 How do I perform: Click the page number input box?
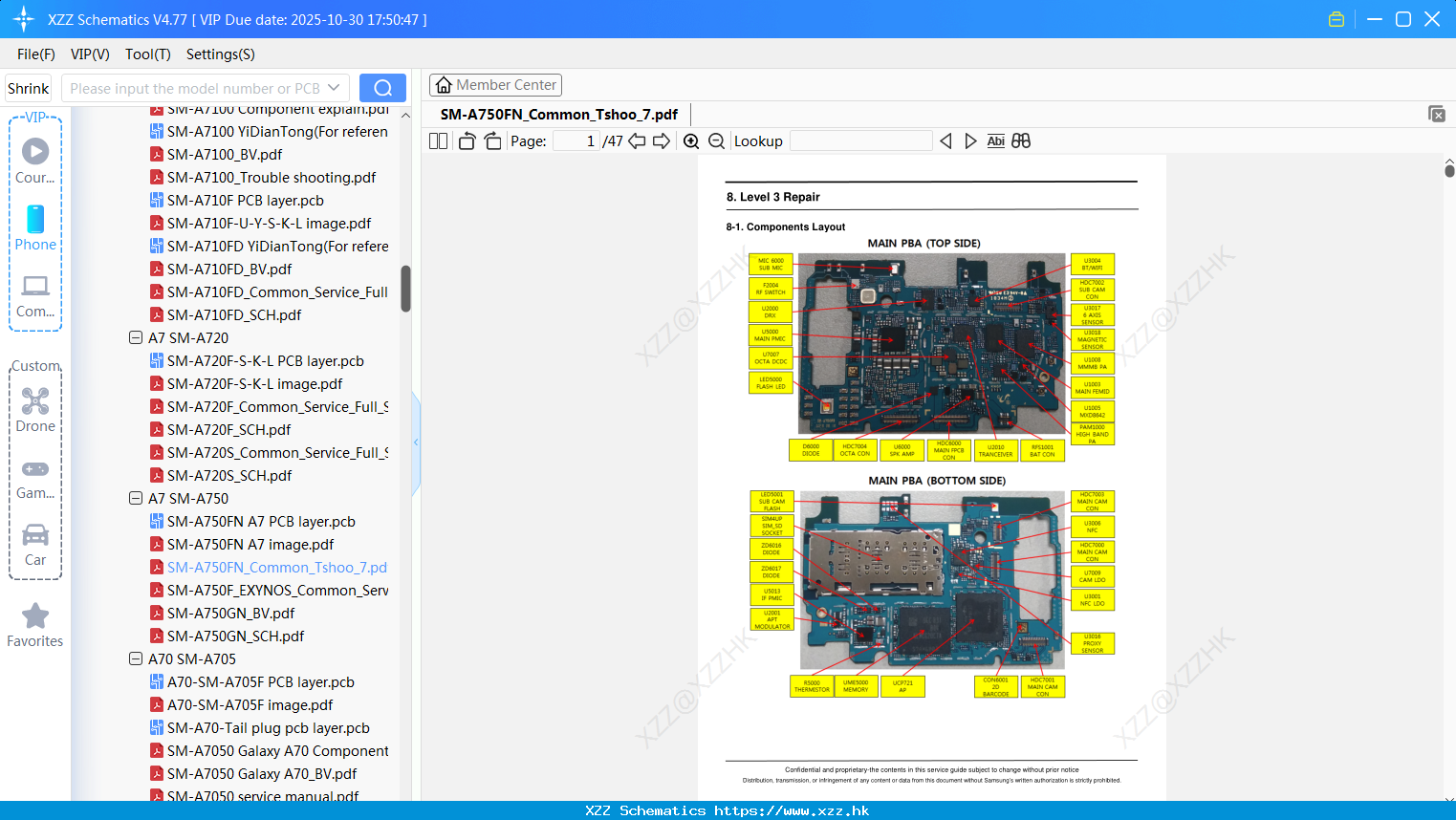(577, 141)
